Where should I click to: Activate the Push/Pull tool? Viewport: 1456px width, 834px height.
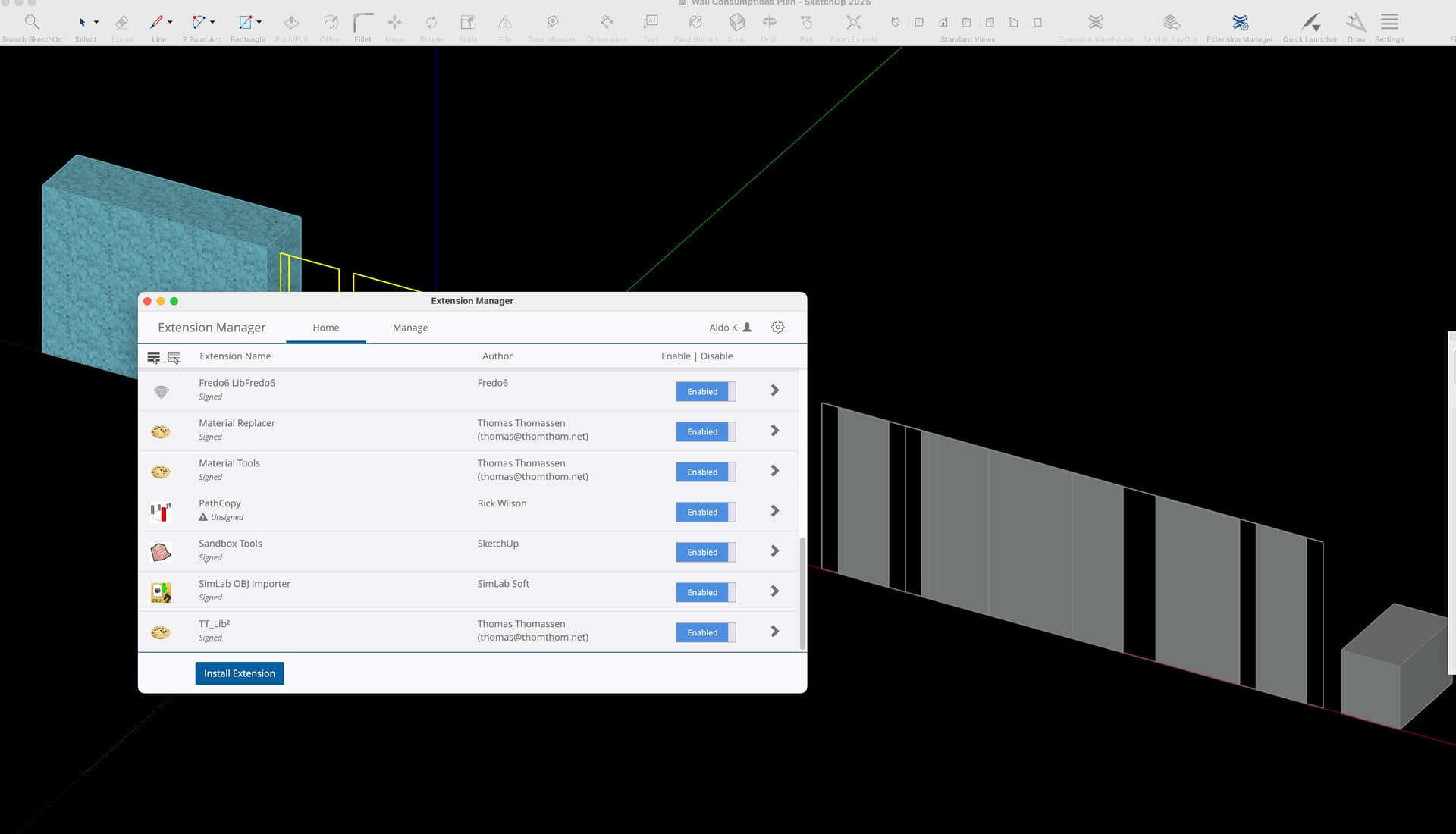click(x=291, y=23)
